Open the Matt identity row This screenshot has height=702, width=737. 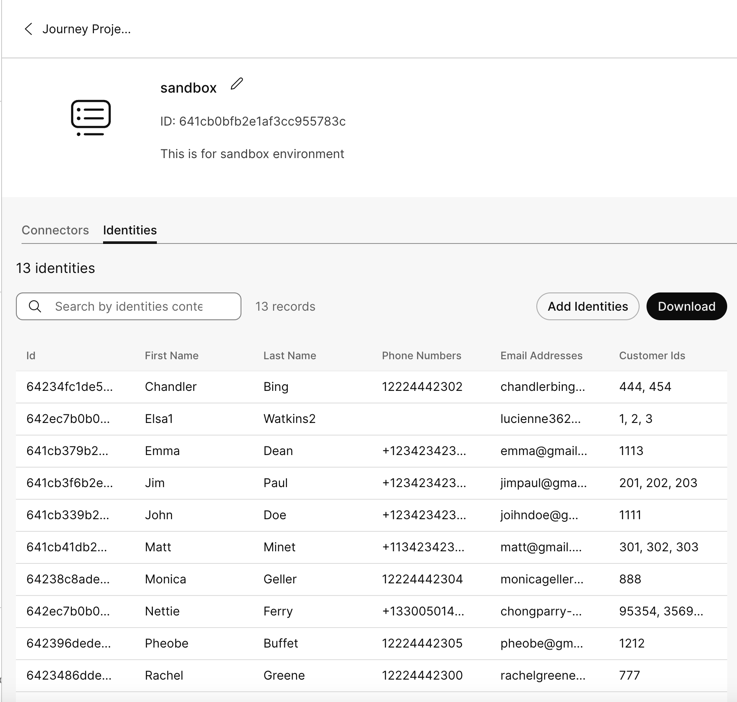tap(371, 547)
